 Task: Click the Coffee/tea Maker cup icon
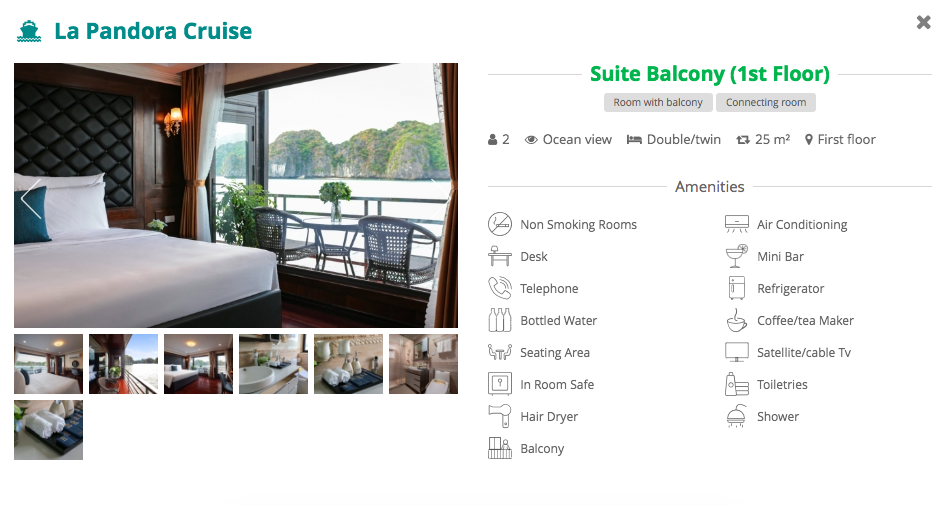point(736,321)
